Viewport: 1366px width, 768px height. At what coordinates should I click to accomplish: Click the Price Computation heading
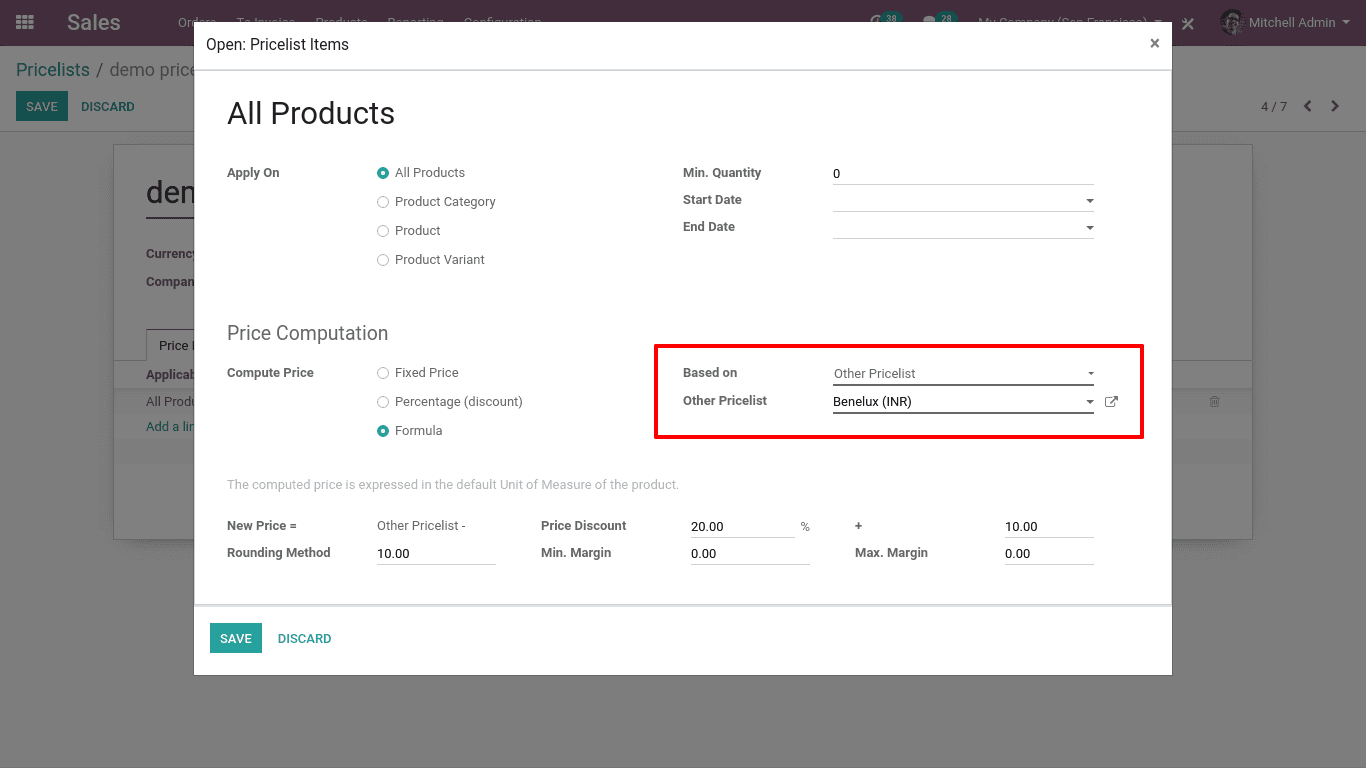tap(308, 333)
